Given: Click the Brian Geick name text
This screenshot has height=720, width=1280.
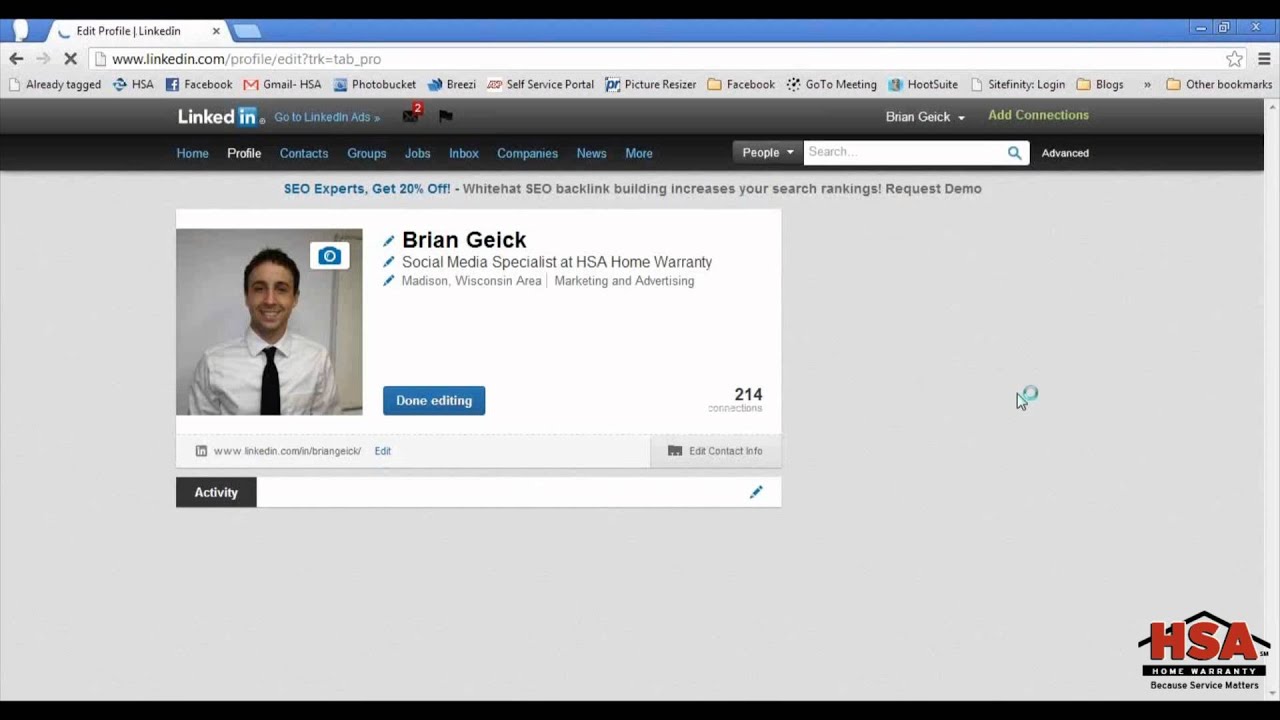Looking at the screenshot, I should tap(464, 240).
